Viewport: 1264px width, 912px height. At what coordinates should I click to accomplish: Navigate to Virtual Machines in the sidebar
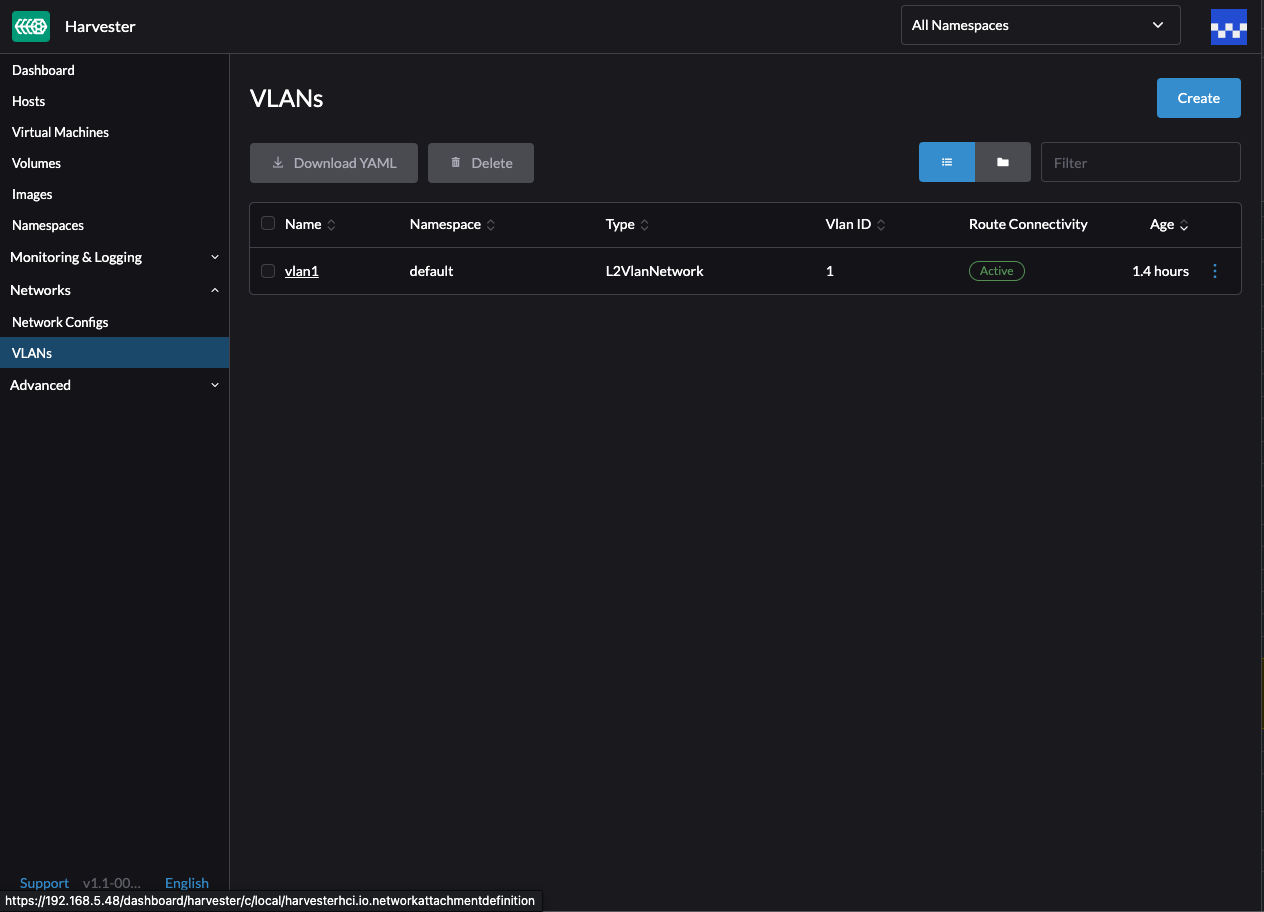click(x=60, y=131)
